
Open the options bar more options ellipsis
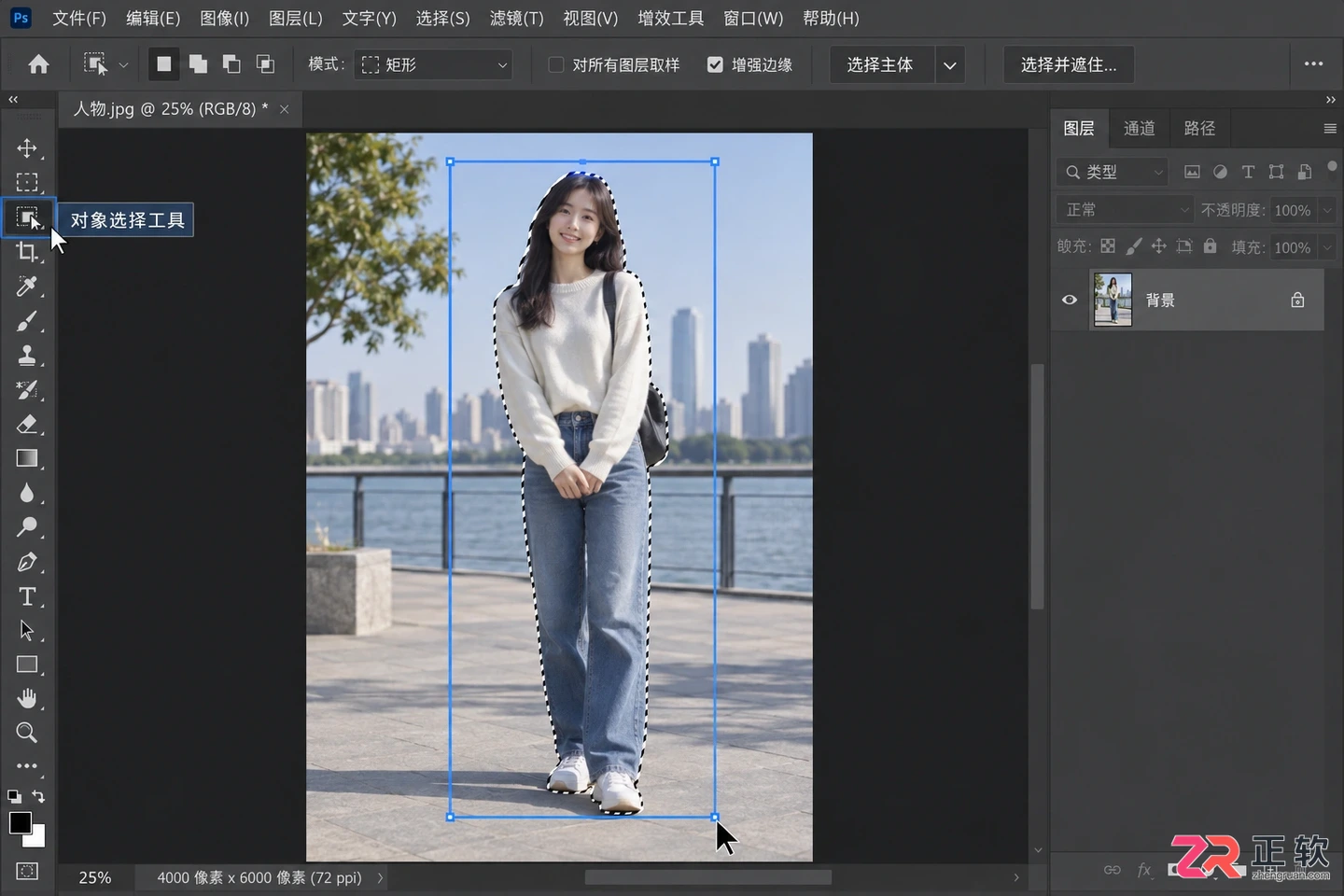click(1313, 63)
